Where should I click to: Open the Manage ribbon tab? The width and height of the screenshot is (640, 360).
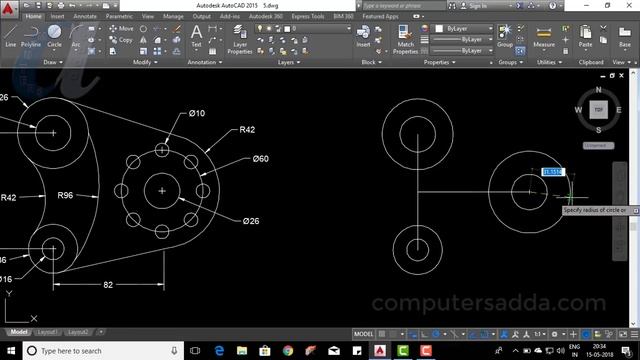pos(173,16)
